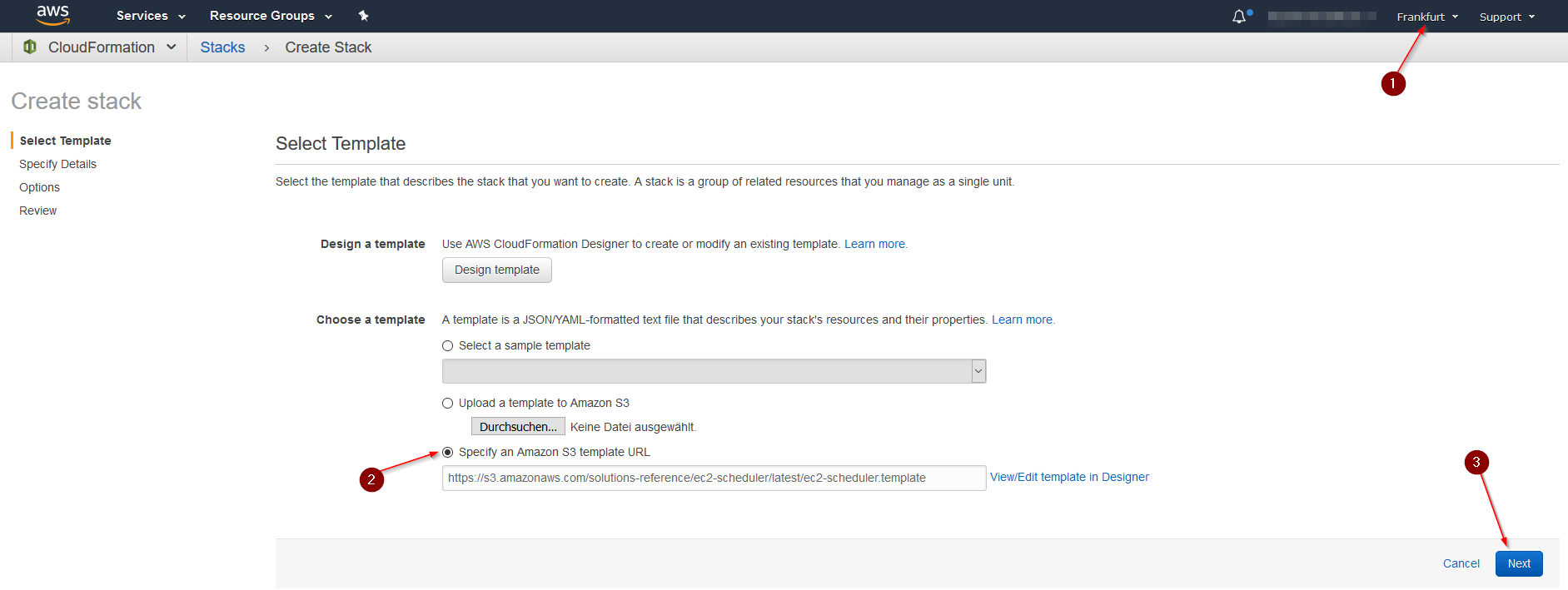Open Learn more link for Designer

(x=874, y=244)
